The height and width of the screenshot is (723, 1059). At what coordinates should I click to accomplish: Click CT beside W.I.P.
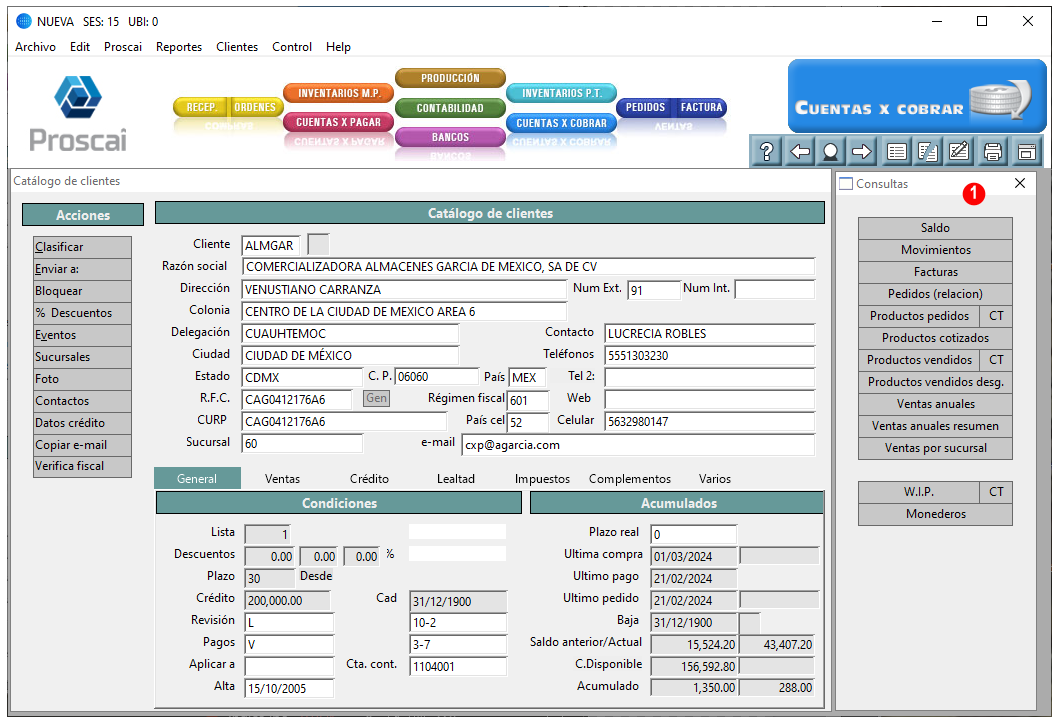point(996,492)
